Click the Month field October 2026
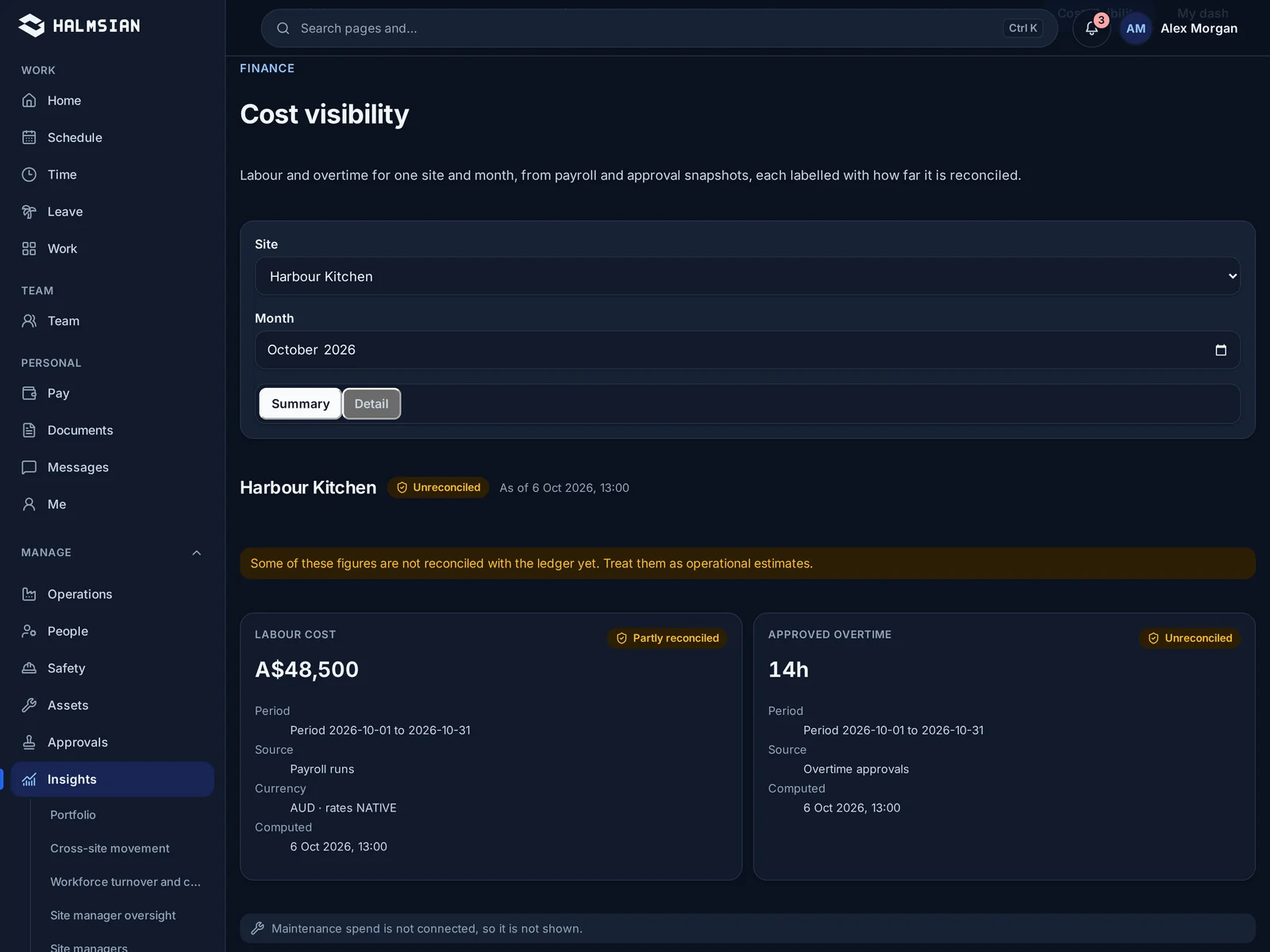1270x952 pixels. [747, 350]
